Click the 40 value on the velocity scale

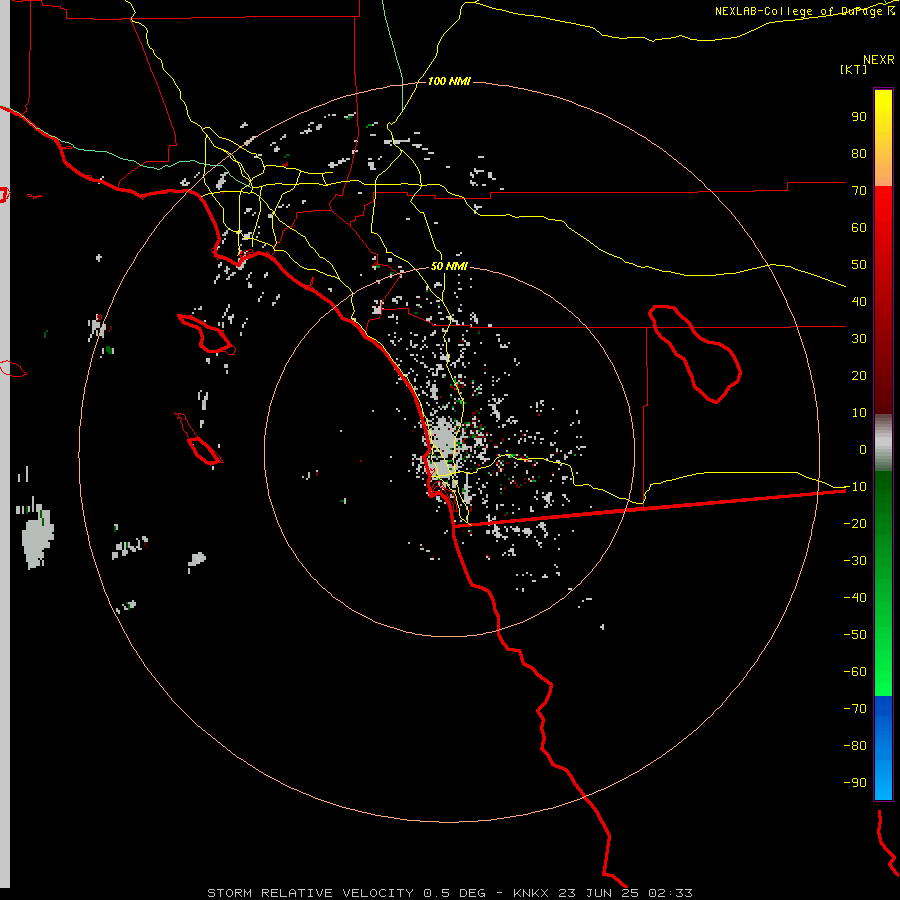[x=859, y=302]
